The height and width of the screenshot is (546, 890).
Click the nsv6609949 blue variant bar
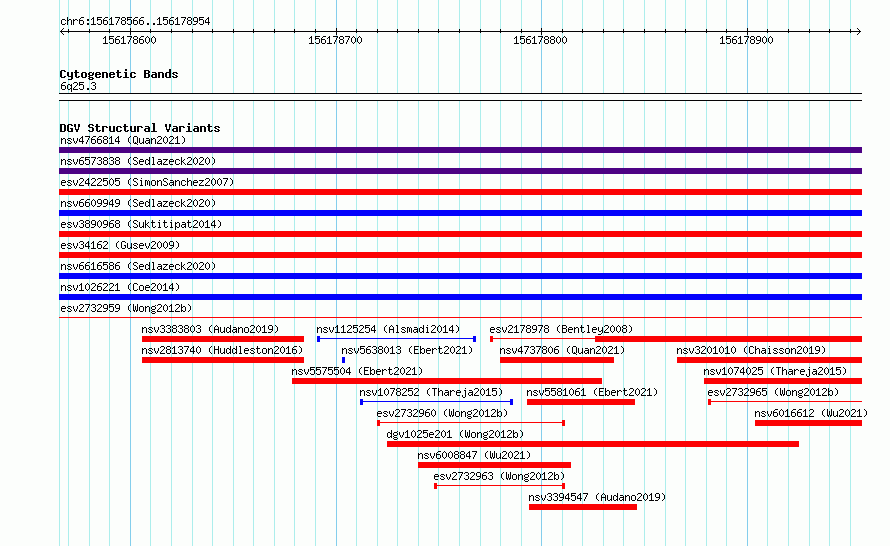[x=460, y=213]
